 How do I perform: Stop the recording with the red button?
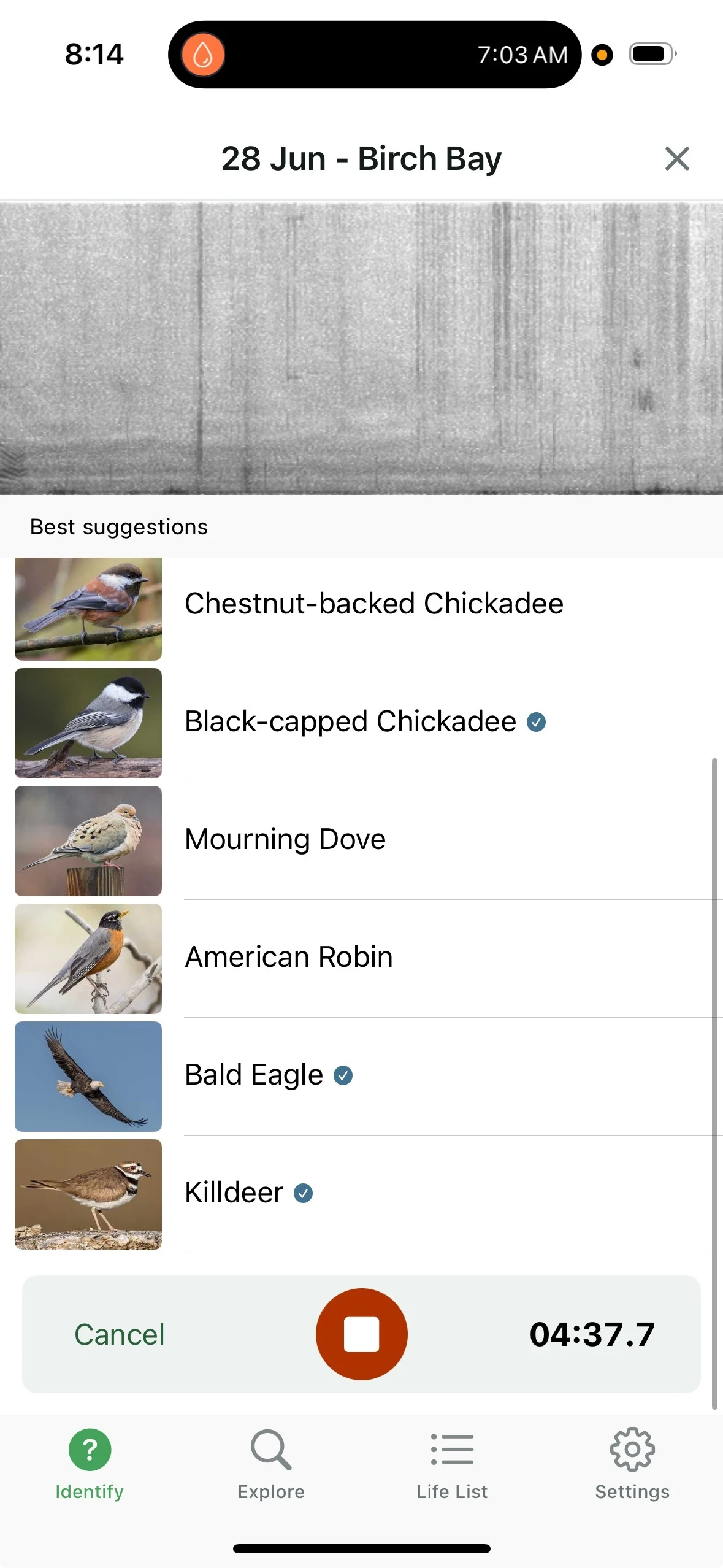[361, 1334]
